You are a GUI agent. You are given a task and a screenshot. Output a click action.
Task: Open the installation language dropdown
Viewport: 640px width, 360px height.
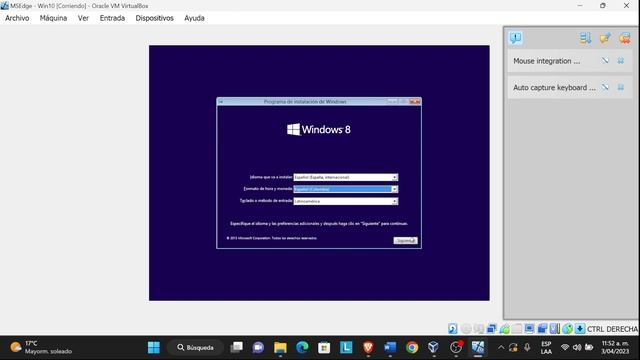click(x=346, y=178)
